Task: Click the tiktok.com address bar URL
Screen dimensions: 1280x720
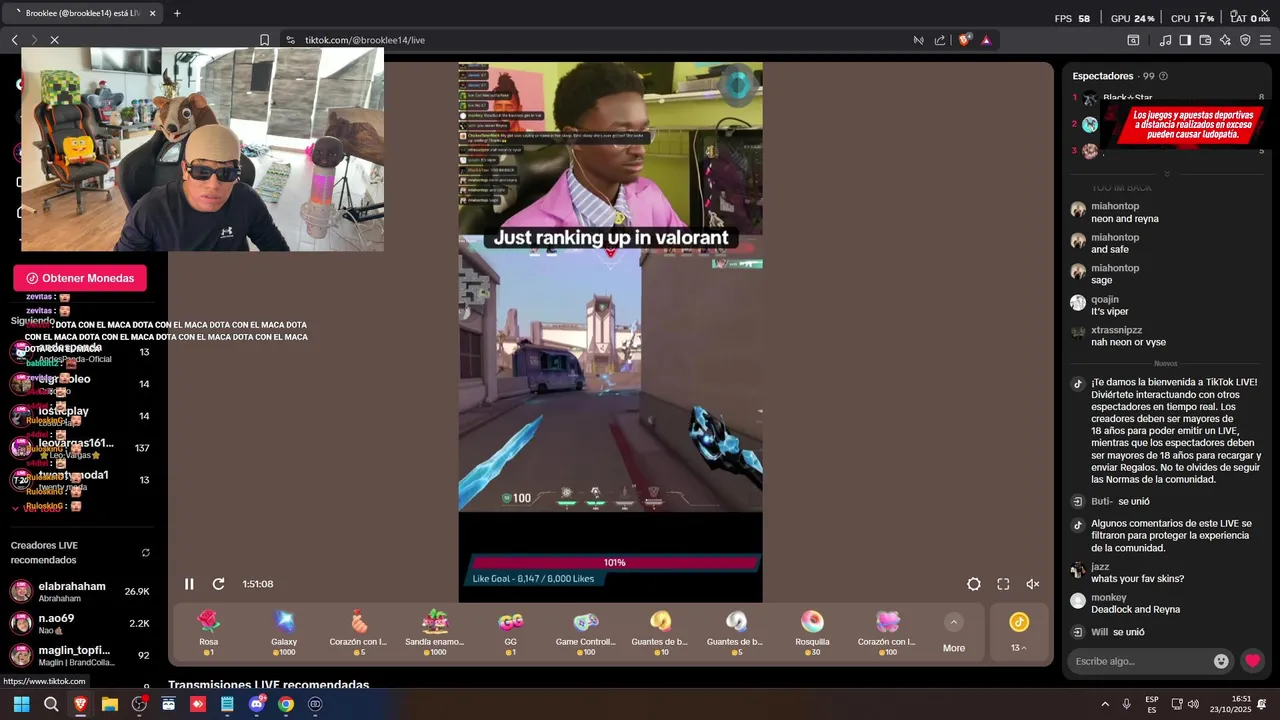Action: pyautogui.click(x=365, y=40)
